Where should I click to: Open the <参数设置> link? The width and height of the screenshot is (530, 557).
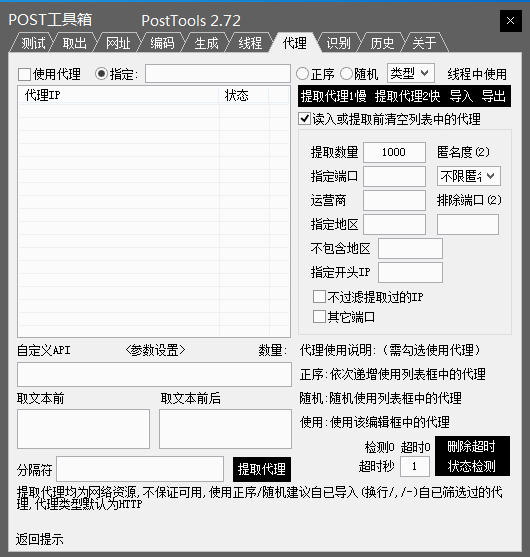click(155, 350)
